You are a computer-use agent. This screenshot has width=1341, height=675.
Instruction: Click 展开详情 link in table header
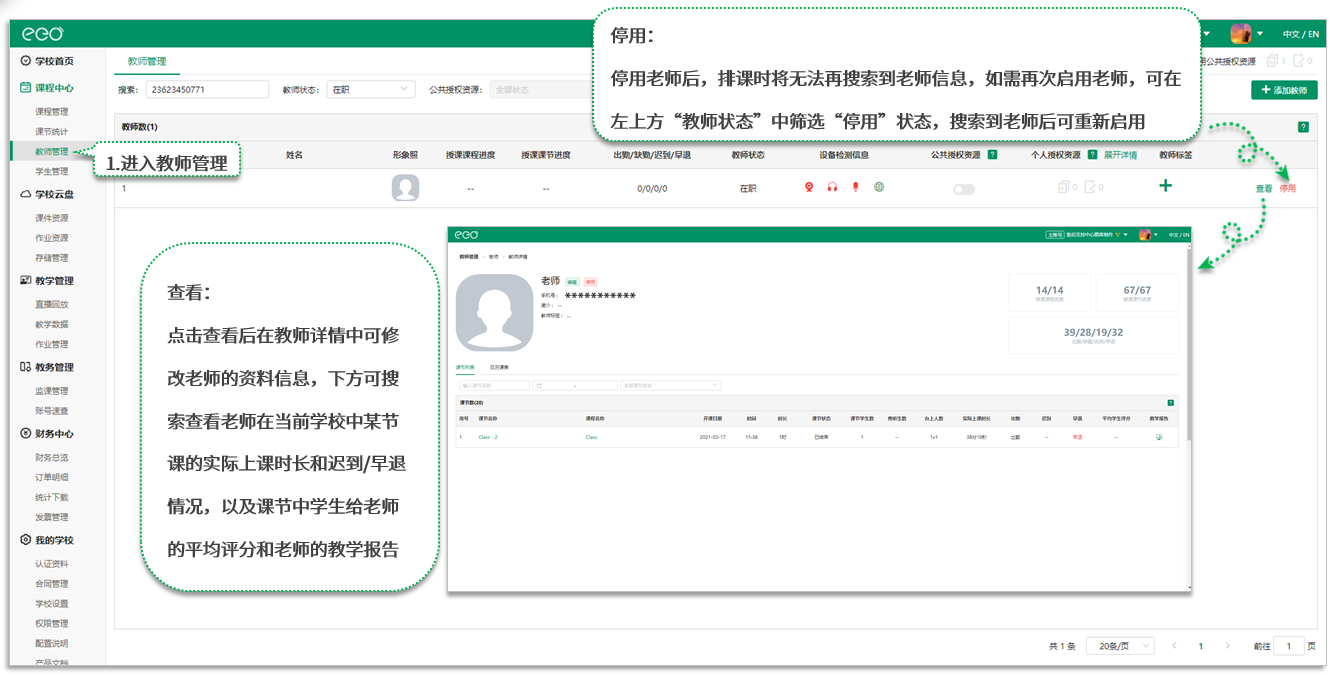coord(1120,155)
